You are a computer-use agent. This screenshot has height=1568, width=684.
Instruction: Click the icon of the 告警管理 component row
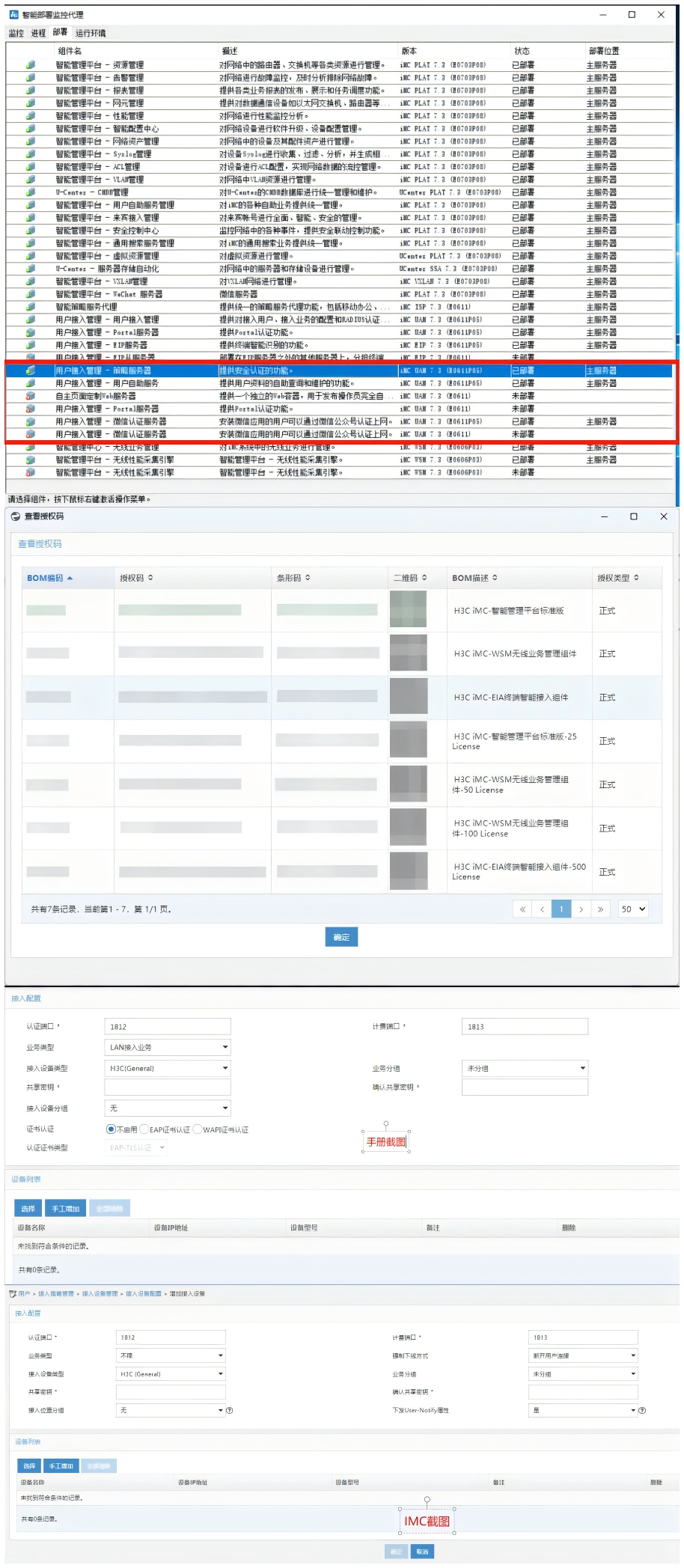(x=31, y=78)
